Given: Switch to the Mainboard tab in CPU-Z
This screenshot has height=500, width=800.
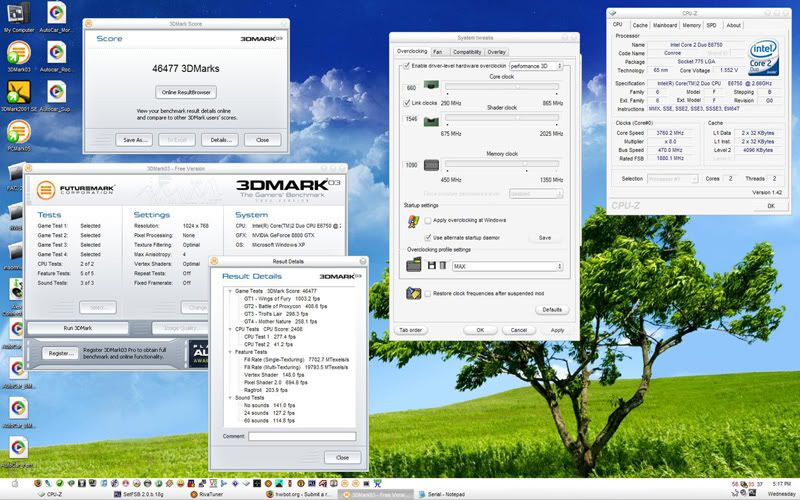Looking at the screenshot, I should [665, 25].
